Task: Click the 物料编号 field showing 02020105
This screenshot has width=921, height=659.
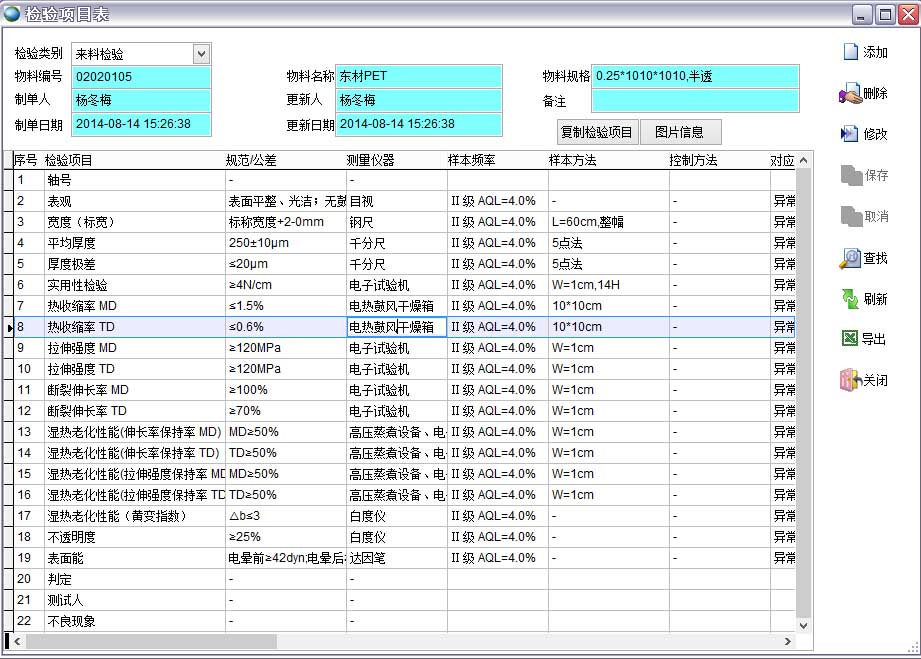Action: click(x=140, y=76)
